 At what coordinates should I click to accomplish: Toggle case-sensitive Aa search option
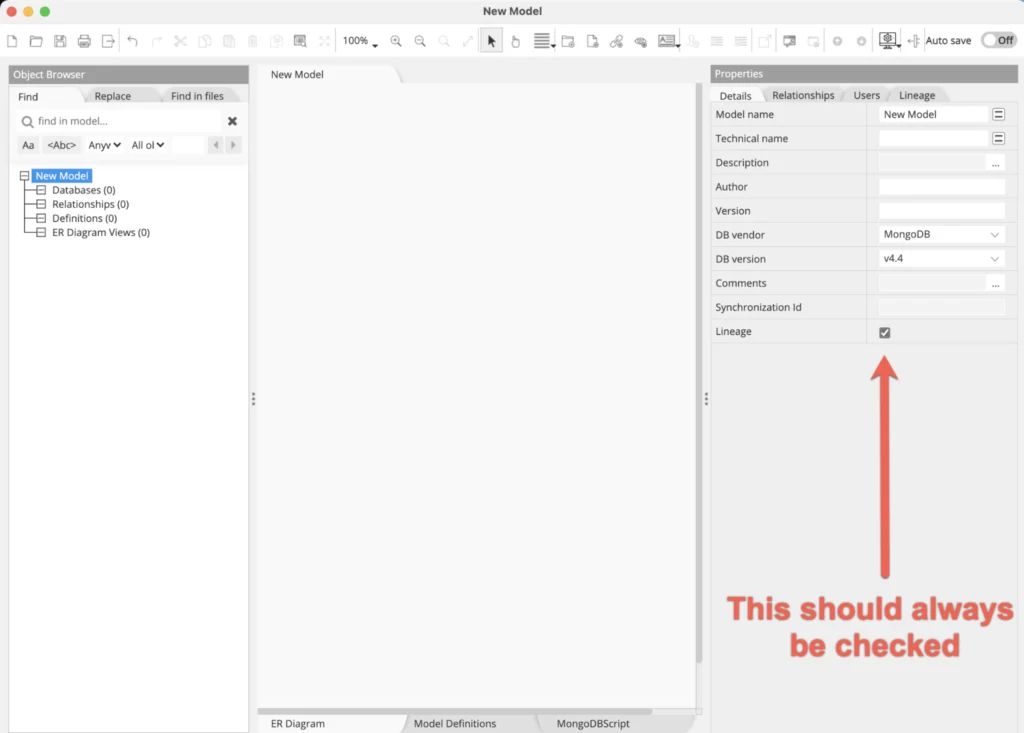click(x=28, y=145)
